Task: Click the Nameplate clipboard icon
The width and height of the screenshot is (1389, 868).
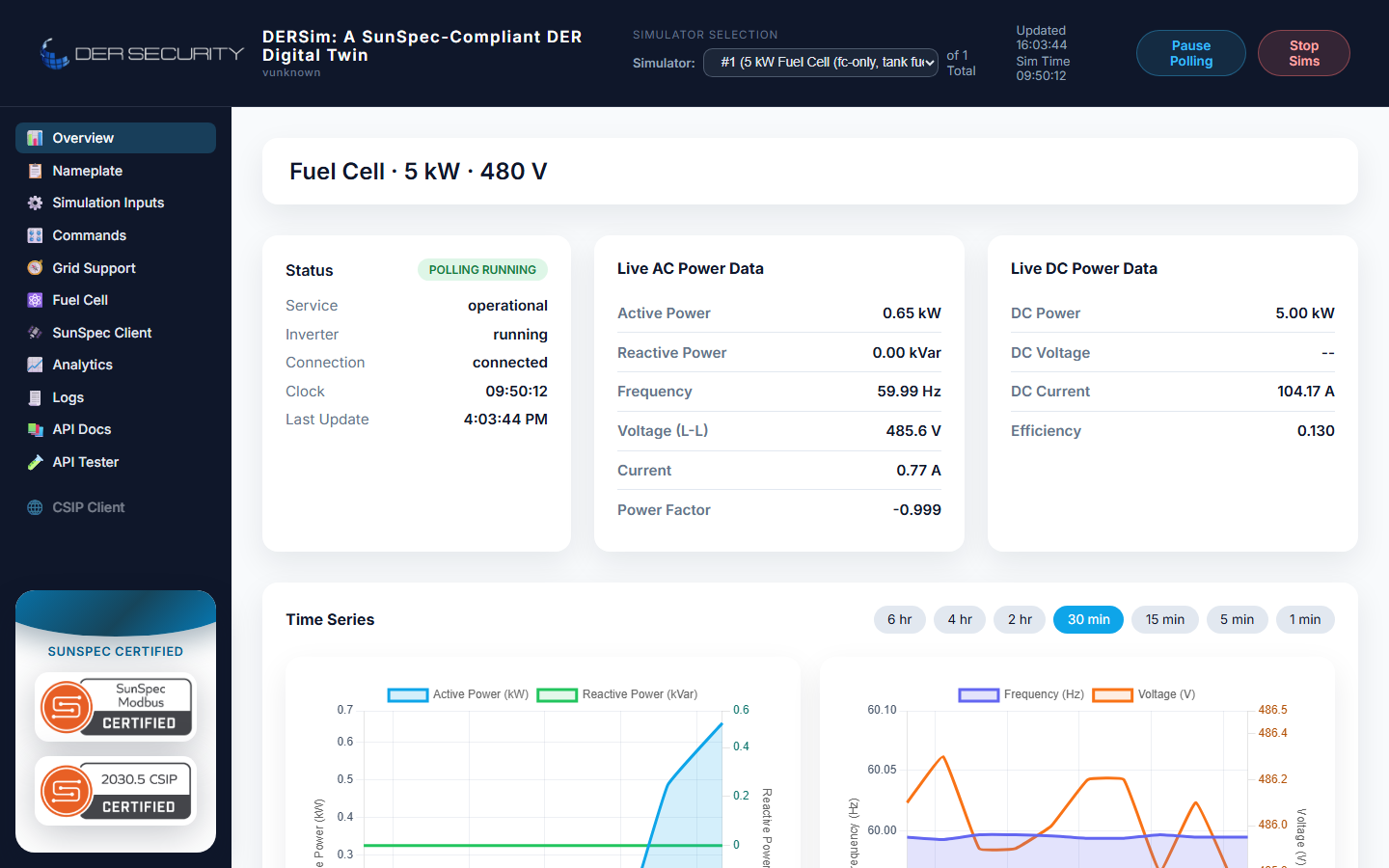Action: (x=35, y=171)
